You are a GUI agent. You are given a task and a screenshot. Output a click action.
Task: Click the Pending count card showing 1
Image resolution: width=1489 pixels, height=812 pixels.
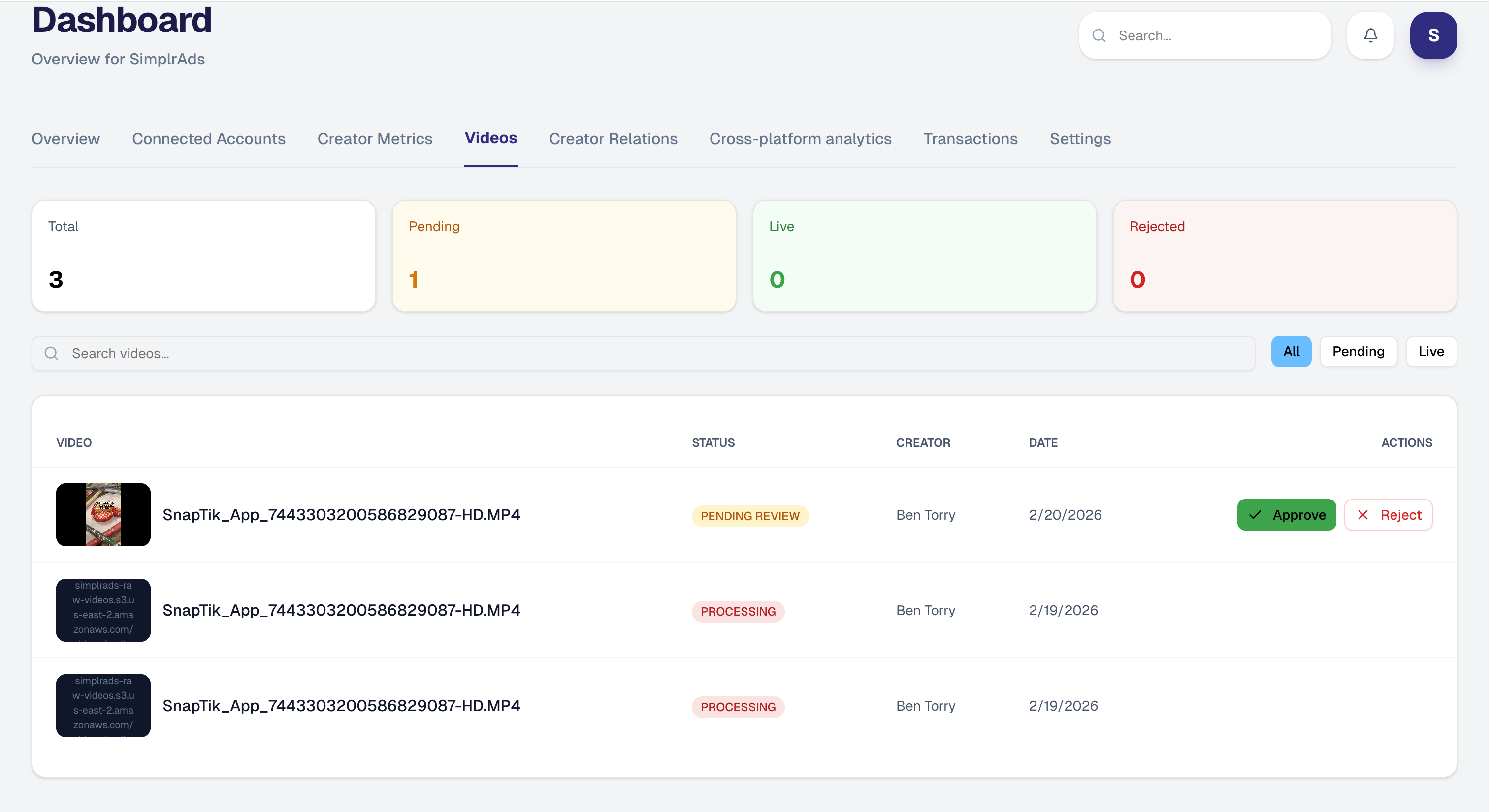564,256
